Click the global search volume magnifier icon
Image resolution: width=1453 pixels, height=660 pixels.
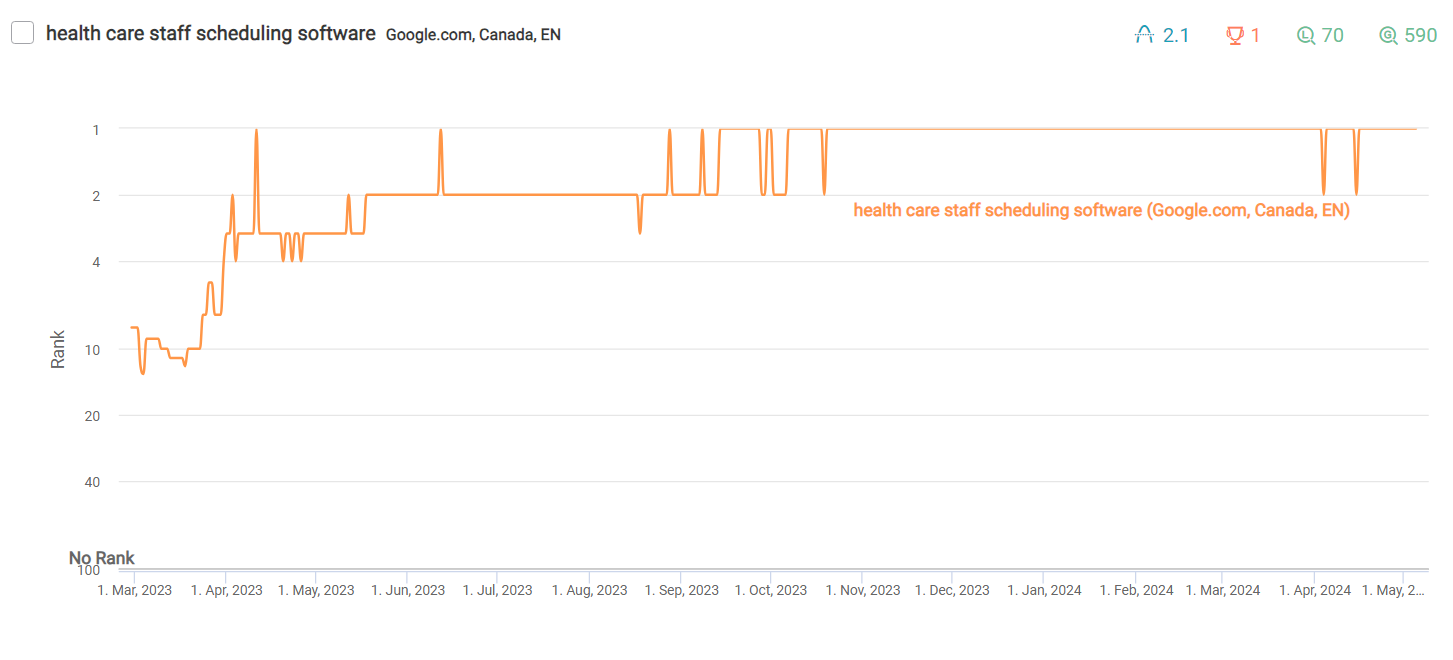click(1388, 35)
